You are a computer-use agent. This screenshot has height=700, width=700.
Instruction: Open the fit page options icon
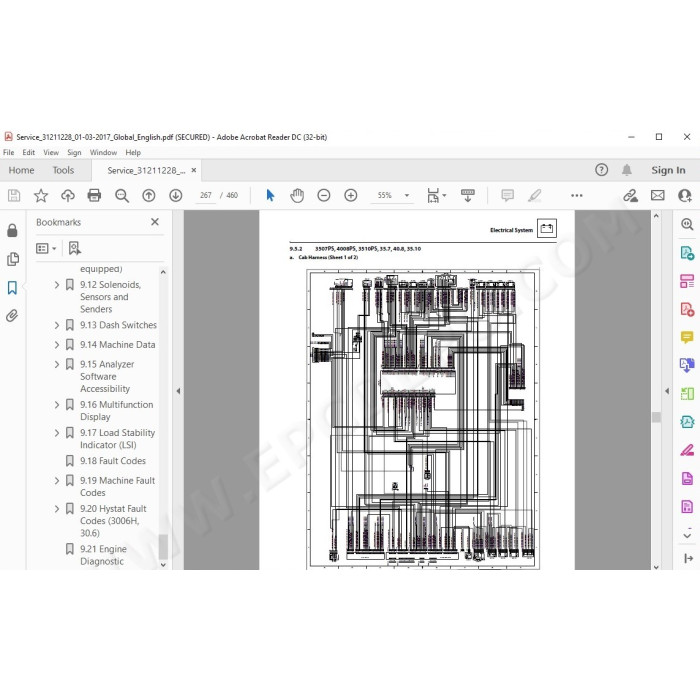[x=436, y=196]
